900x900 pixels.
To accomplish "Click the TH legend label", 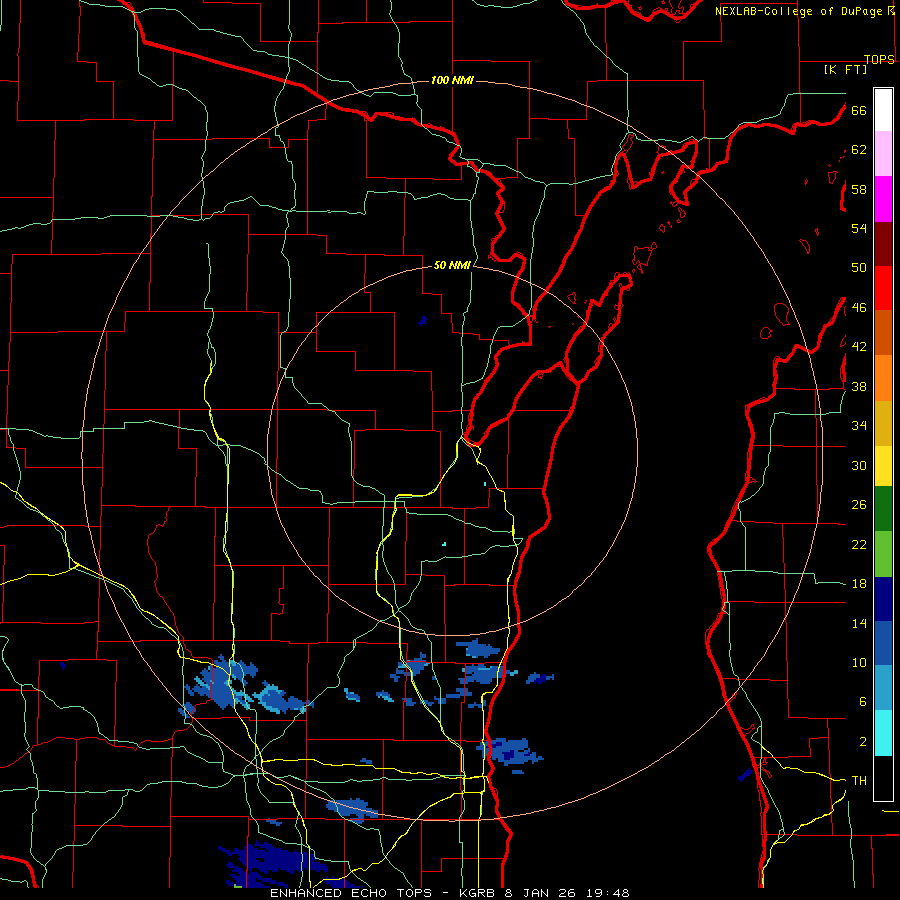I will click(x=859, y=781).
